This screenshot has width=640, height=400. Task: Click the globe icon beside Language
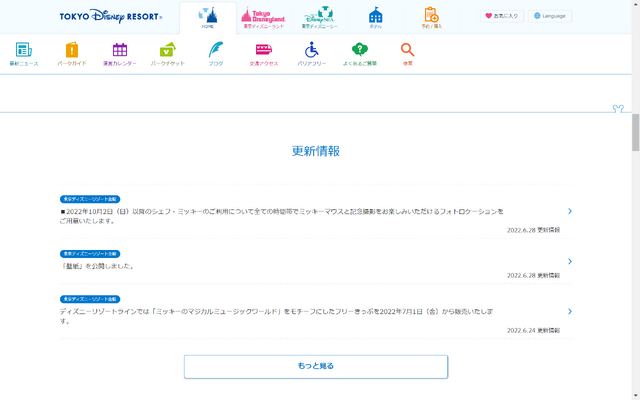(x=537, y=16)
